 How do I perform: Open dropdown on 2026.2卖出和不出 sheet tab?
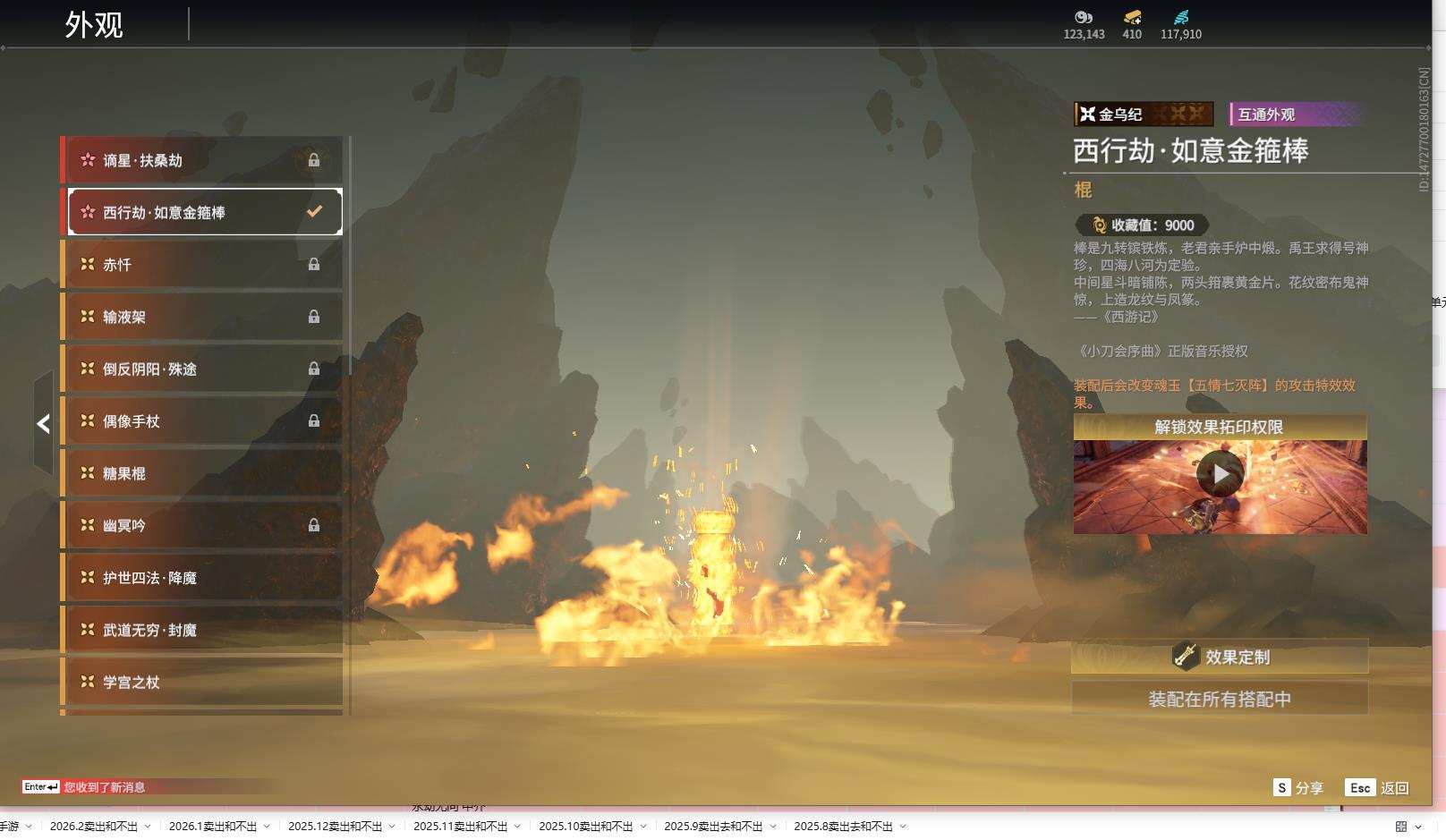click(x=148, y=827)
